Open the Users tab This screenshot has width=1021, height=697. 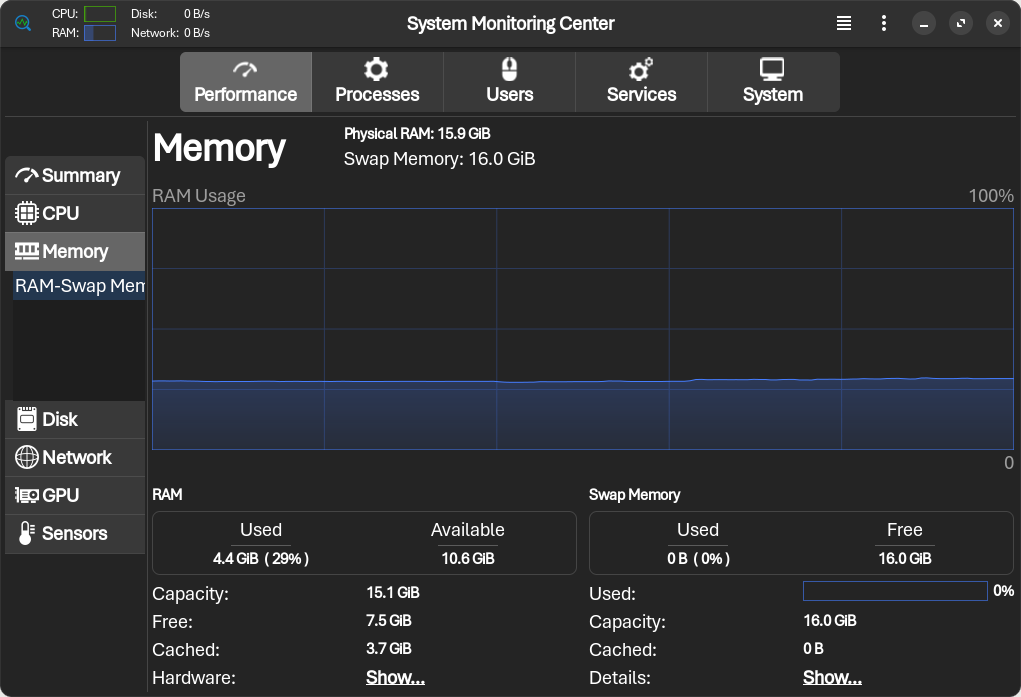(x=509, y=82)
